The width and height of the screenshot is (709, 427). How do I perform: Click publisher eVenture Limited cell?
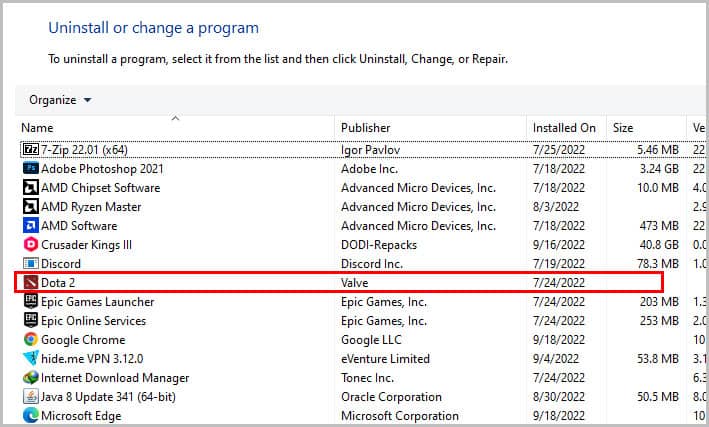click(385, 358)
